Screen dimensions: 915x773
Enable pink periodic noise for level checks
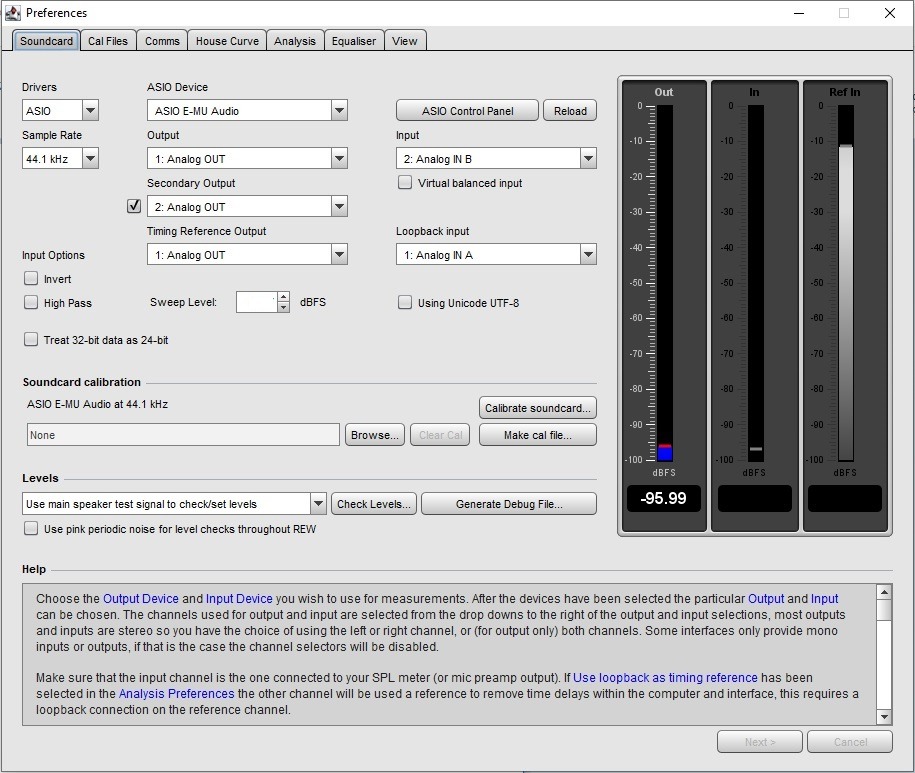(31, 529)
